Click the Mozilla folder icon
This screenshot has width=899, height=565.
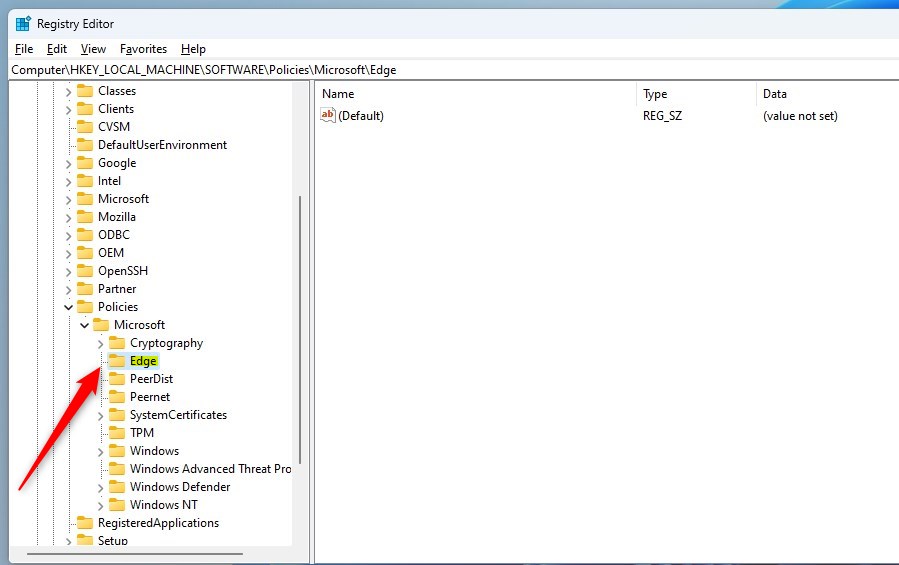pyautogui.click(x=85, y=217)
